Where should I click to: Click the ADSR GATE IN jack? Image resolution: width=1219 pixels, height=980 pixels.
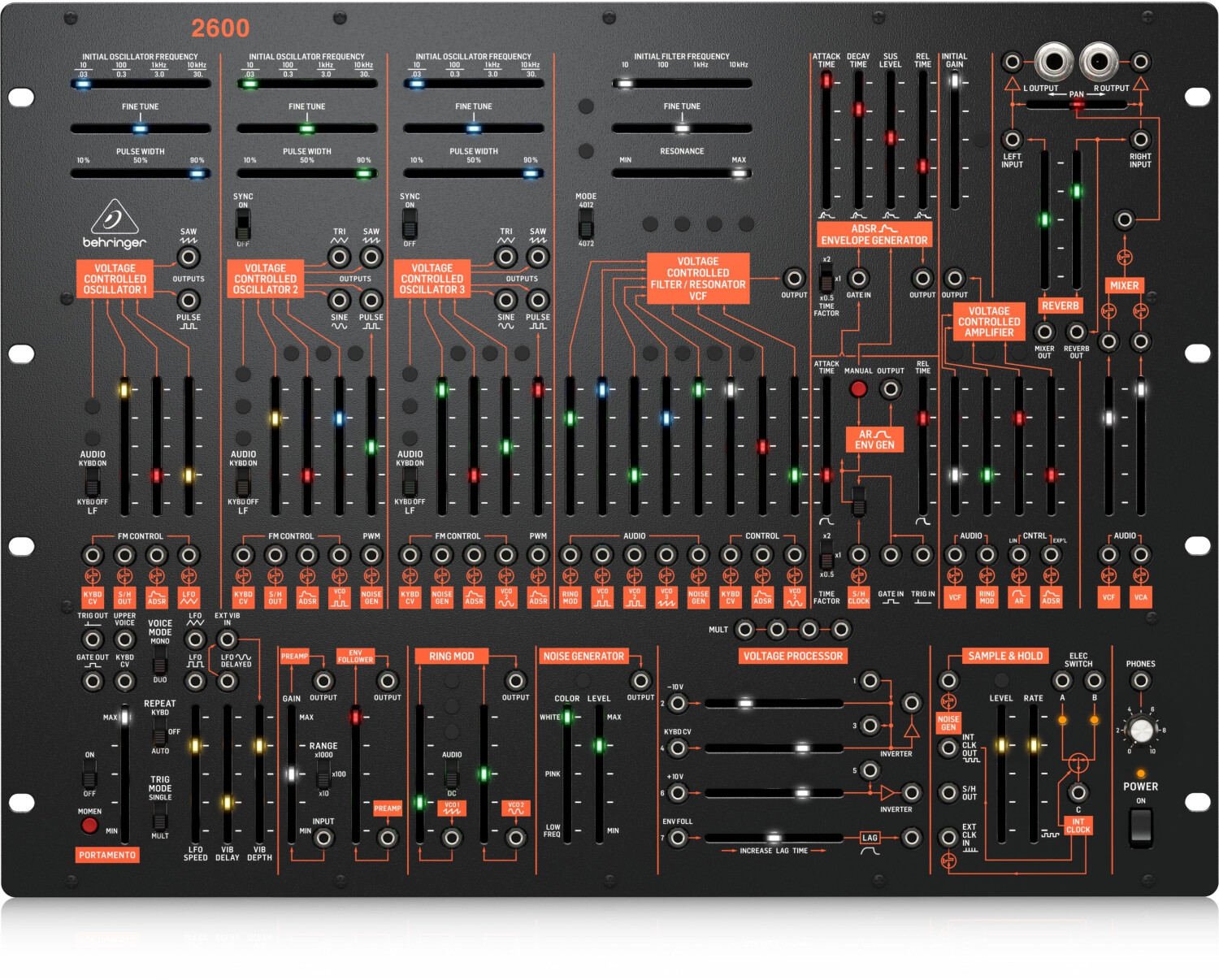tap(858, 278)
